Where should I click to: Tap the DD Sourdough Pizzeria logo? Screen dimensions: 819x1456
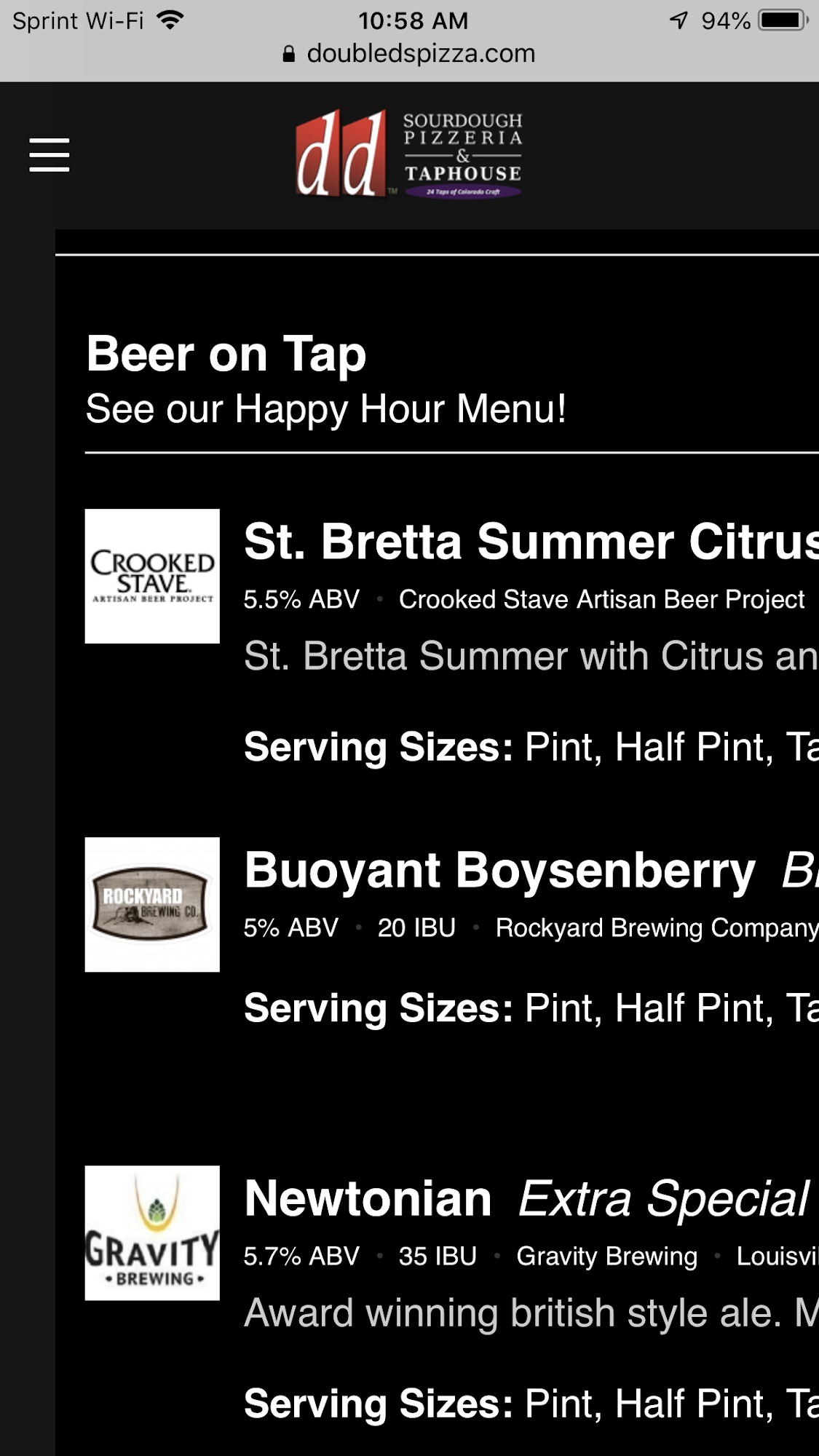click(x=408, y=154)
